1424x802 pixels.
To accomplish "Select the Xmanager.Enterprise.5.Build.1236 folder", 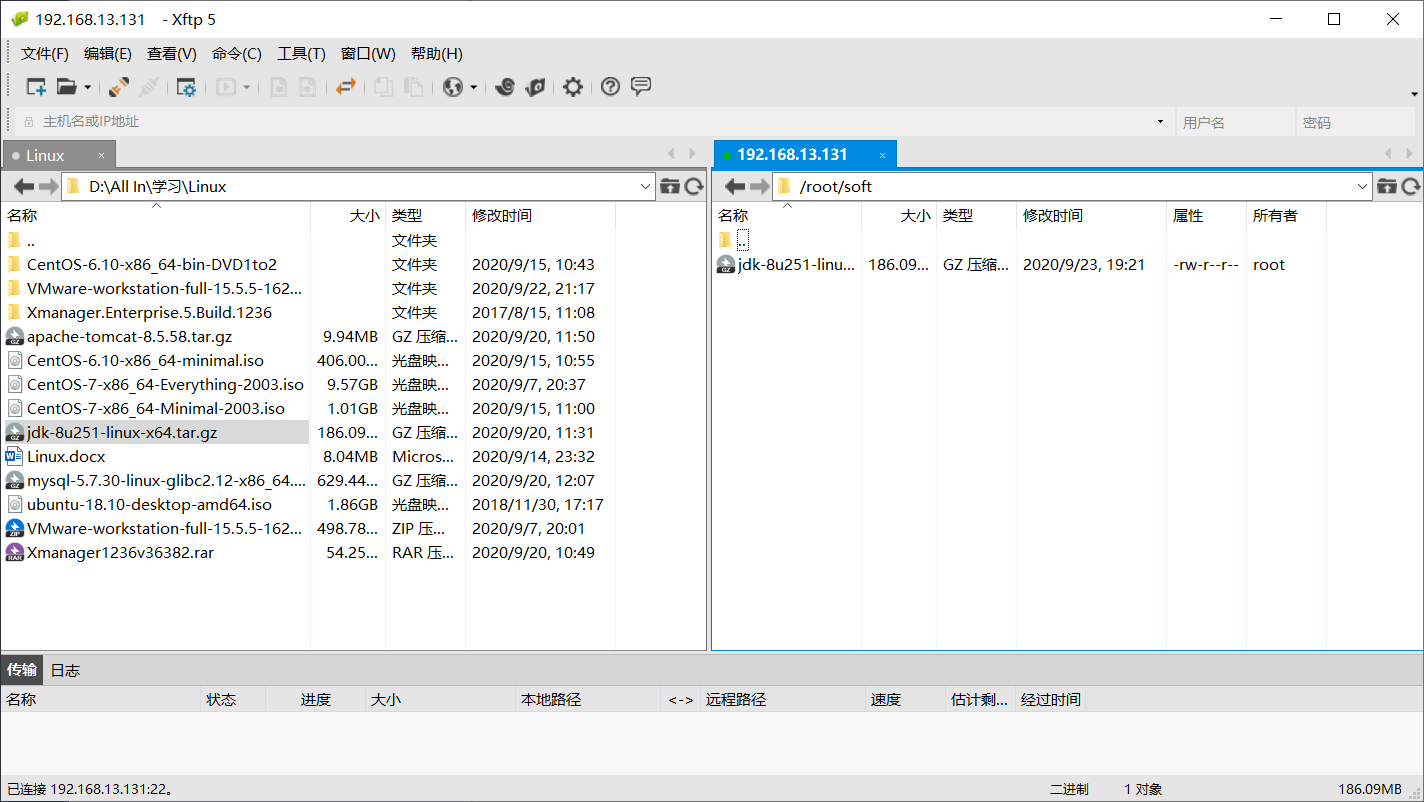I will [x=149, y=313].
